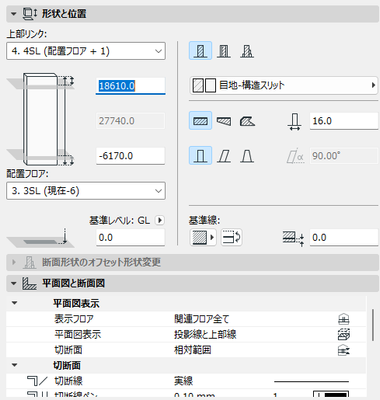Click the wall thickness field 16.0
Screen dimensions: 380x400
pyautogui.click(x=344, y=121)
